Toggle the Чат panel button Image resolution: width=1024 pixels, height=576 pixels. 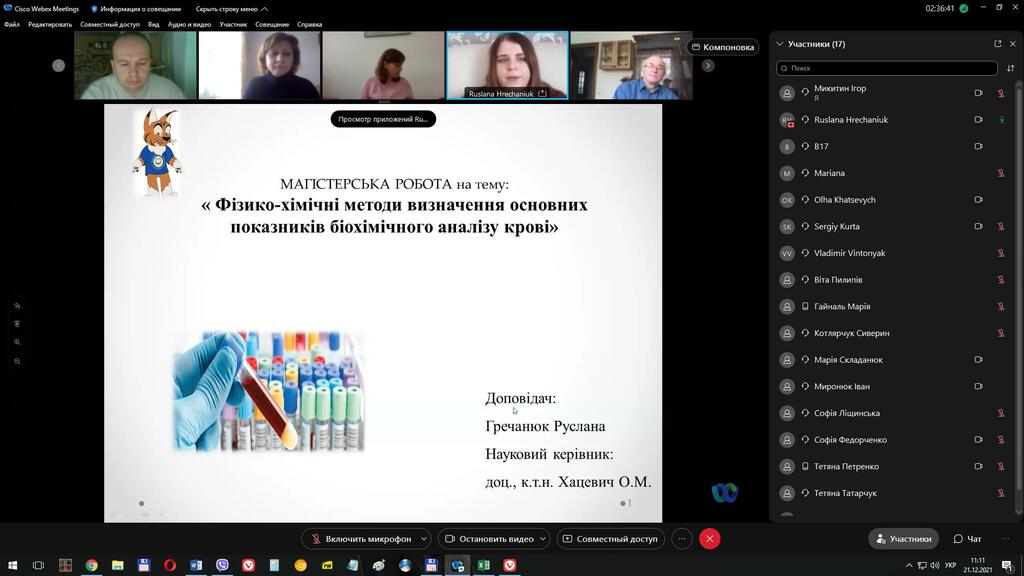coord(967,539)
